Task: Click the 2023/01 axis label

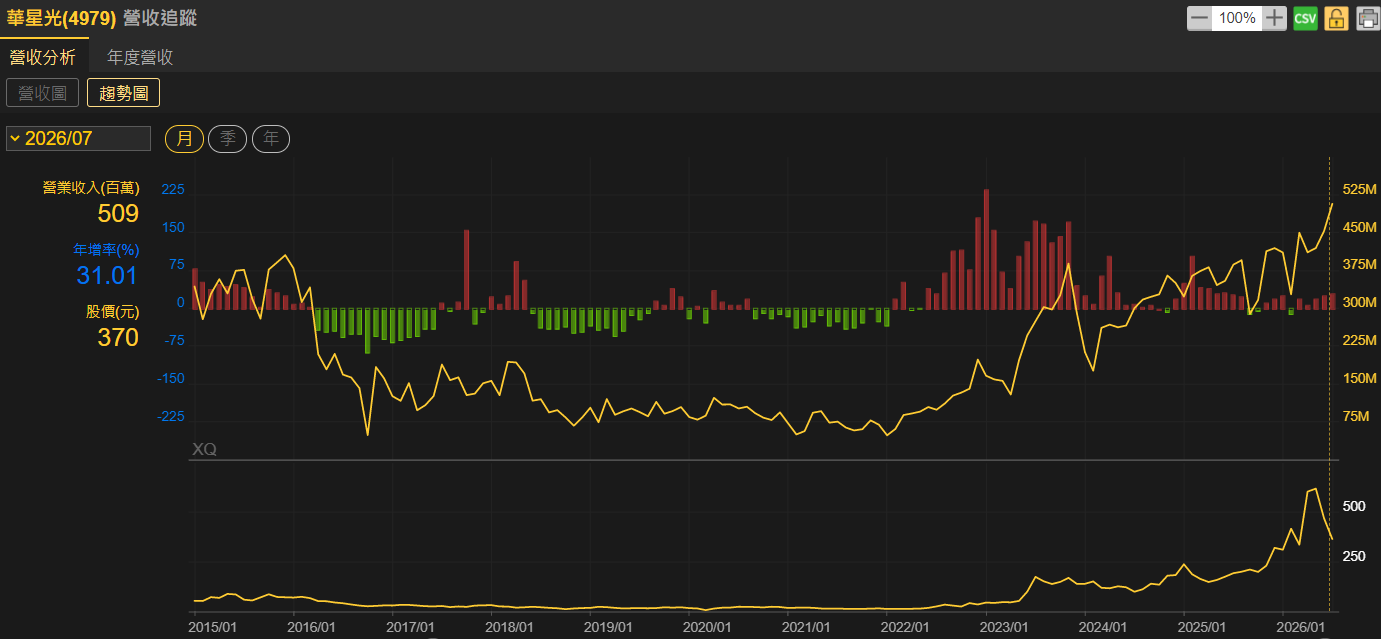Action: pyautogui.click(x=1004, y=627)
